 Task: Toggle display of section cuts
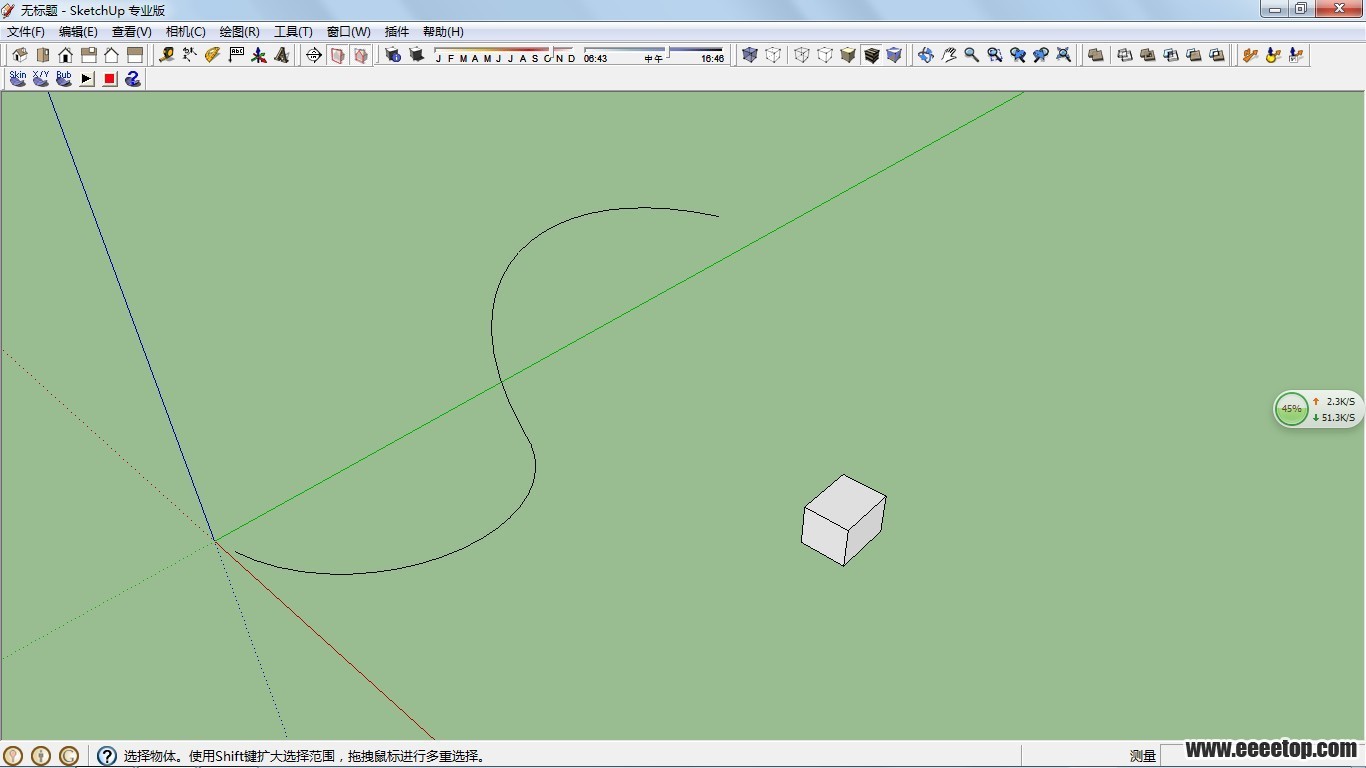[361, 55]
